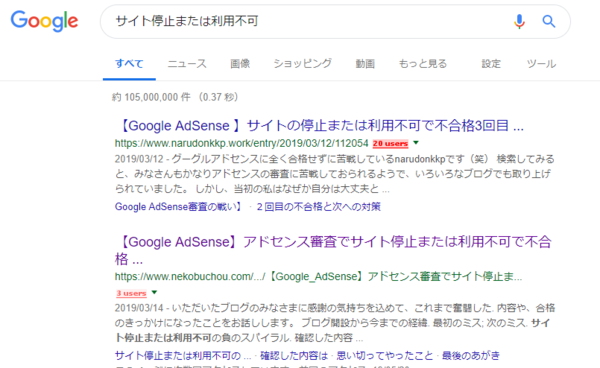Viewport: 600px width, 368px height.
Task: Open the ショッピング tab
Action: 302,64
